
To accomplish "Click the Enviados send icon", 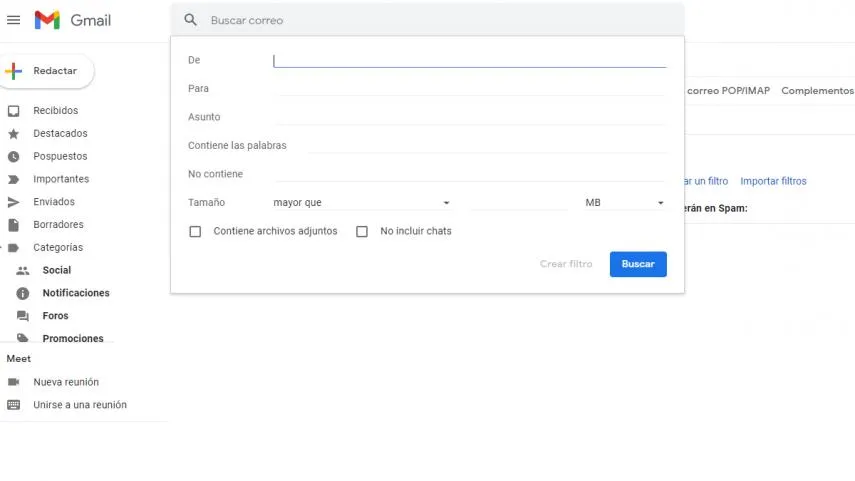I will (x=14, y=202).
